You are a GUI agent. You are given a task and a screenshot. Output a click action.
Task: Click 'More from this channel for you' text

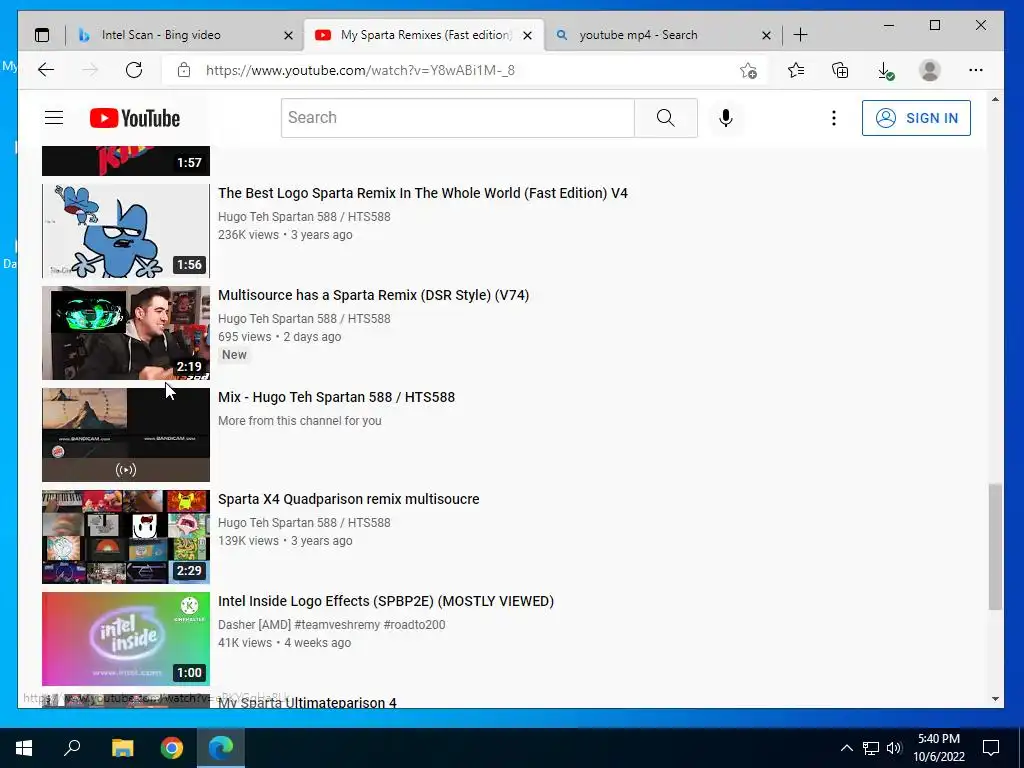pyautogui.click(x=300, y=421)
